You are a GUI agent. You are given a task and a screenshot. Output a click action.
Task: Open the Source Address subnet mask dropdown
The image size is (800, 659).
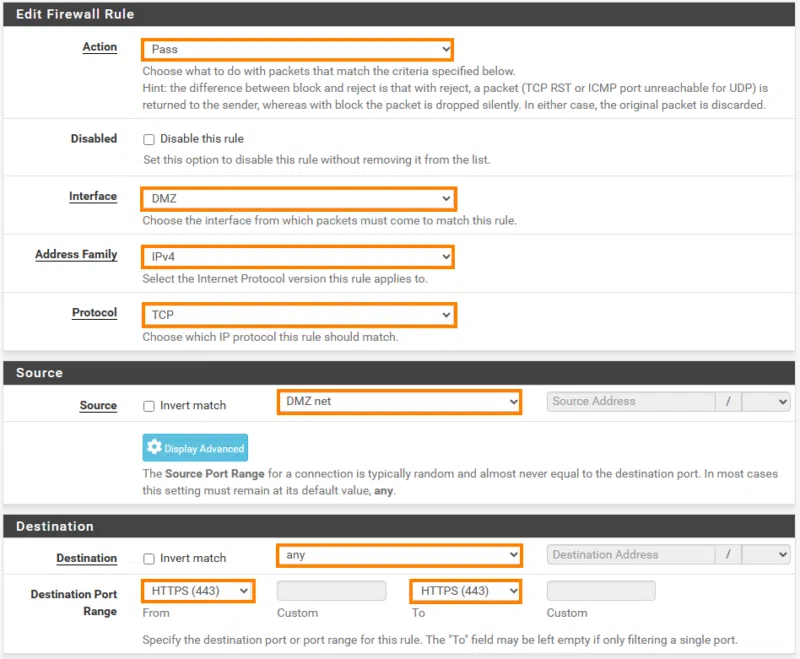766,401
